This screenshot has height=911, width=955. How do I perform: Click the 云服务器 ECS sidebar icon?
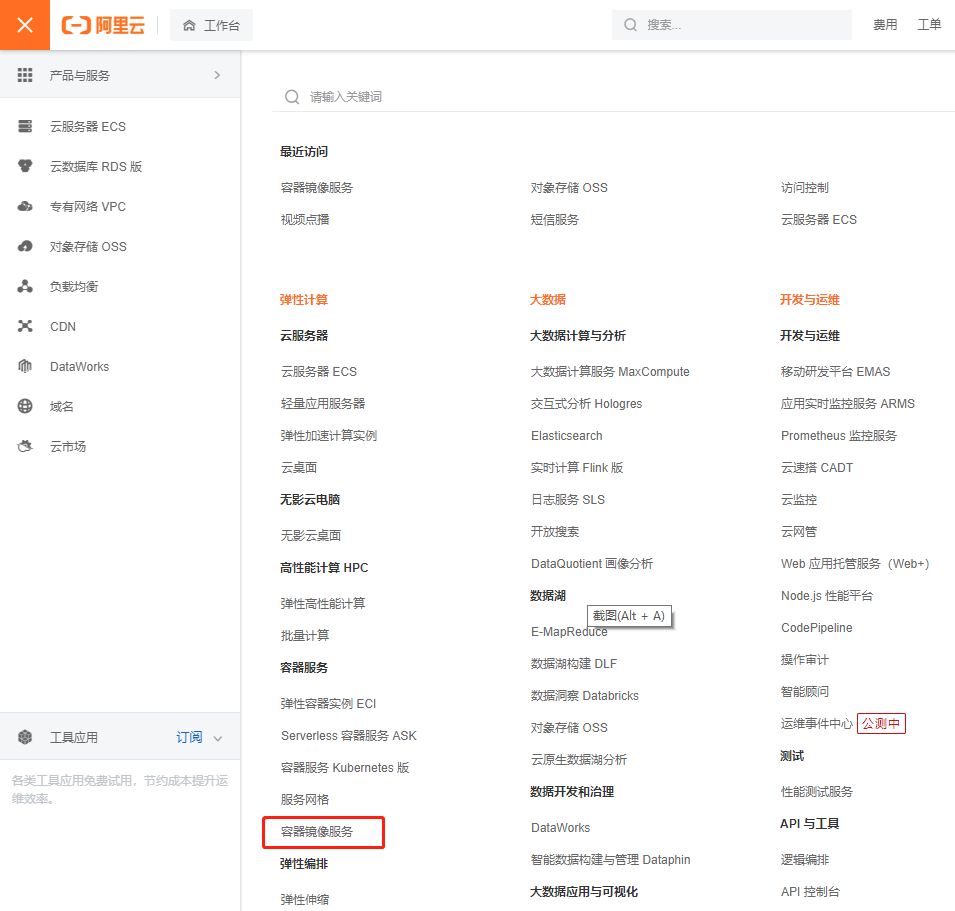click(x=25, y=126)
